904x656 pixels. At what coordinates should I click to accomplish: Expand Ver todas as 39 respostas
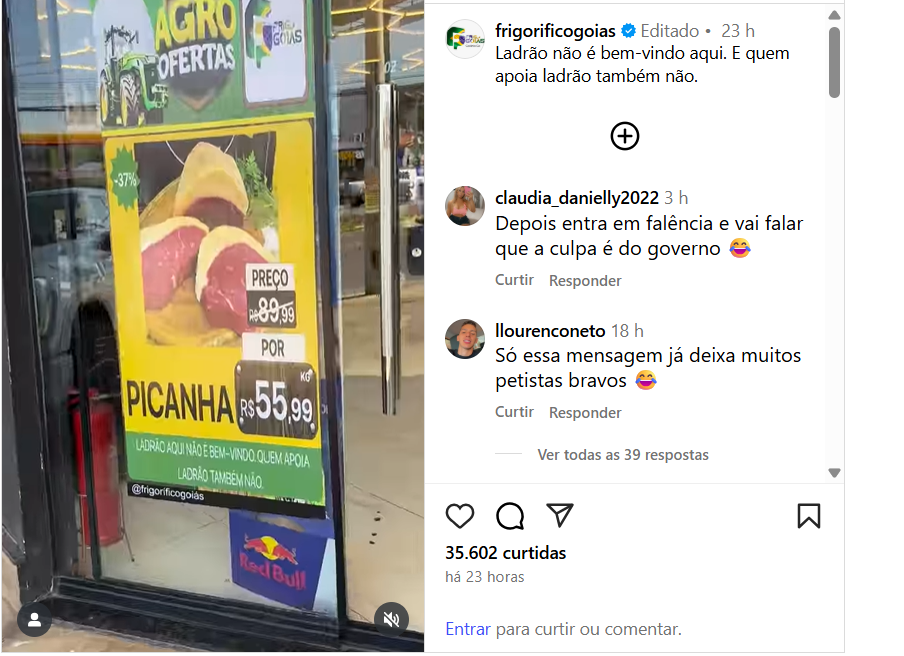click(x=623, y=455)
